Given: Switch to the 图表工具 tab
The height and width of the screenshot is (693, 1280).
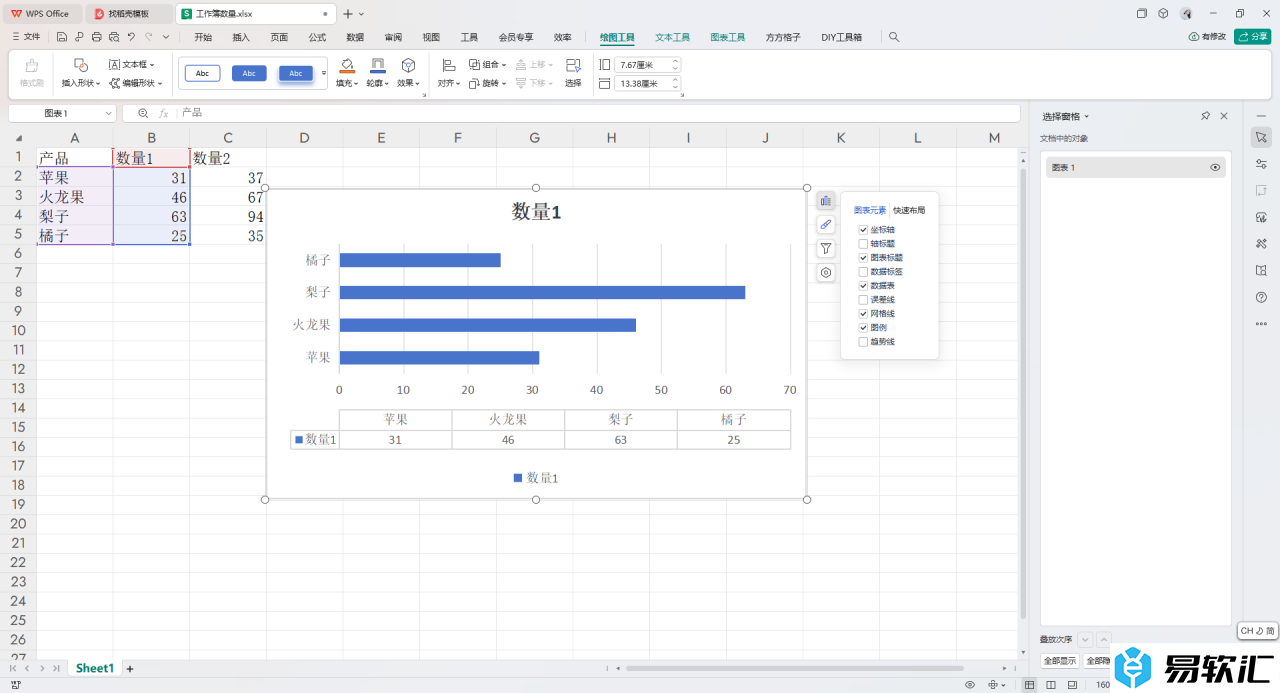Looking at the screenshot, I should [728, 37].
